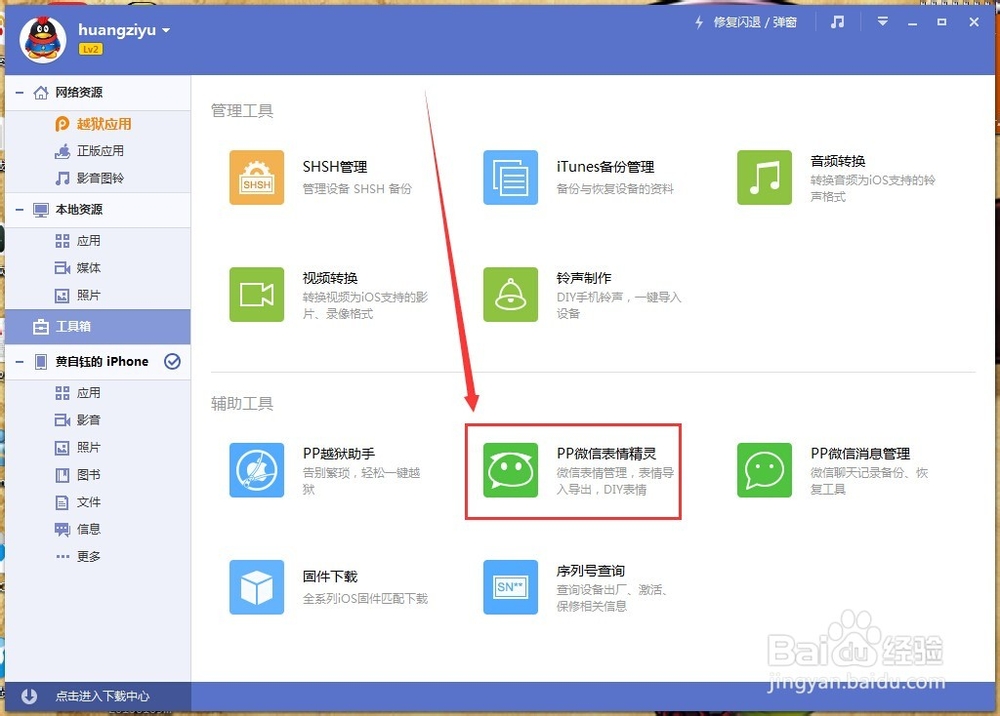Collapse the 本地资源 section
The width and height of the screenshot is (1000, 716).
point(18,210)
